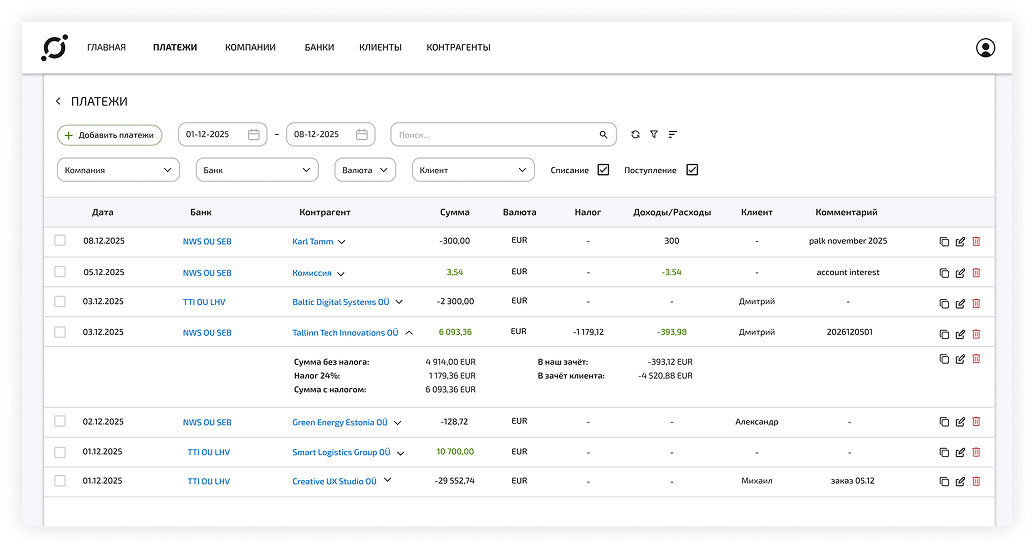Edit the Green Energy Estonia OÜ row
This screenshot has height=549, width=1035.
(x=960, y=422)
